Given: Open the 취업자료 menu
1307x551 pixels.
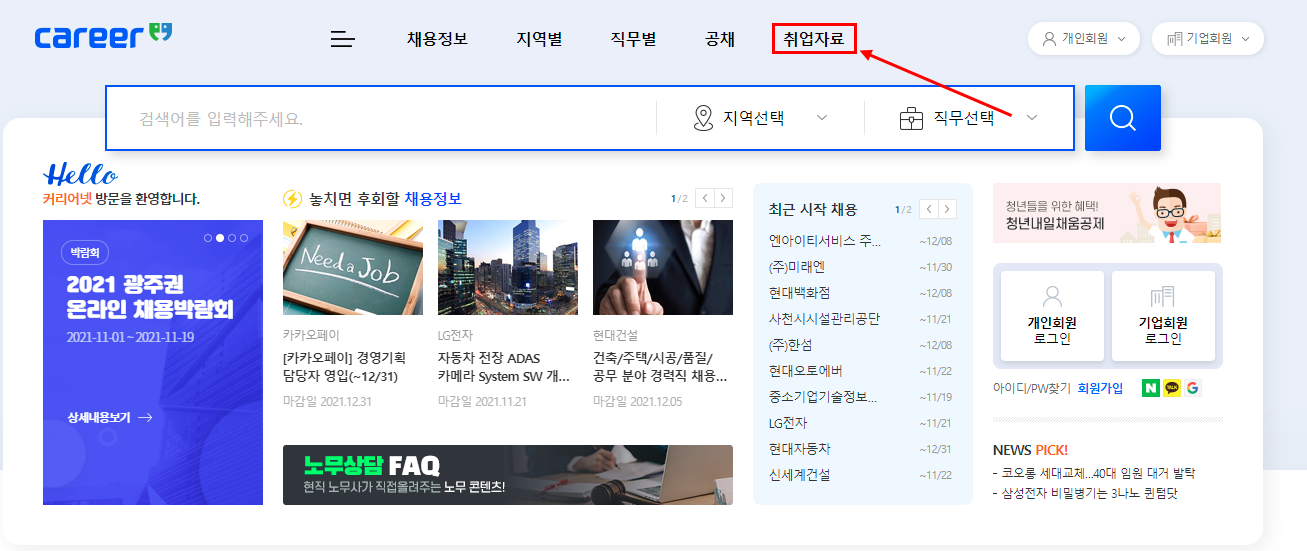Looking at the screenshot, I should coord(814,39).
